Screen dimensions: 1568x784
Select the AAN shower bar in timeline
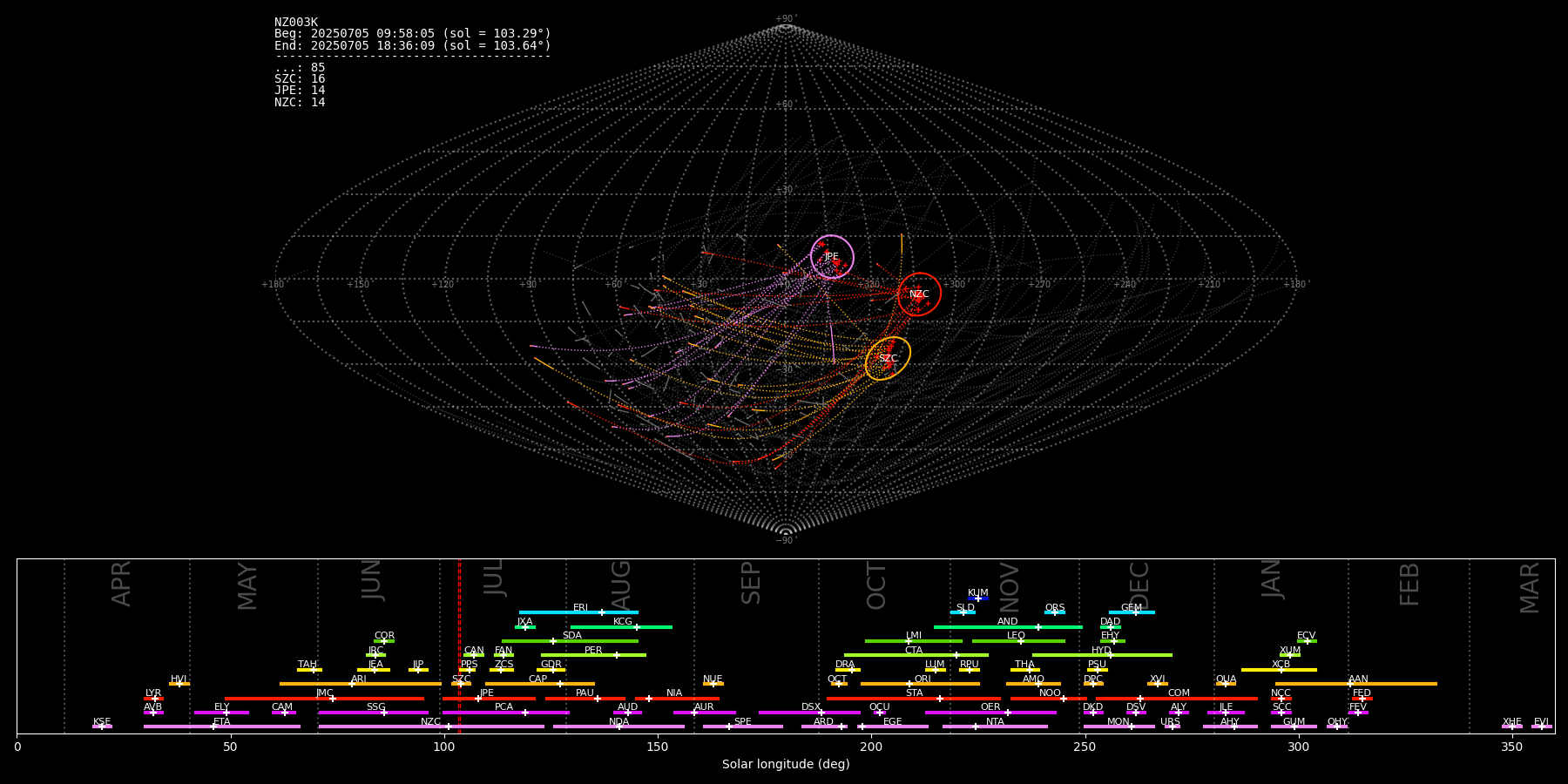[x=1356, y=684]
